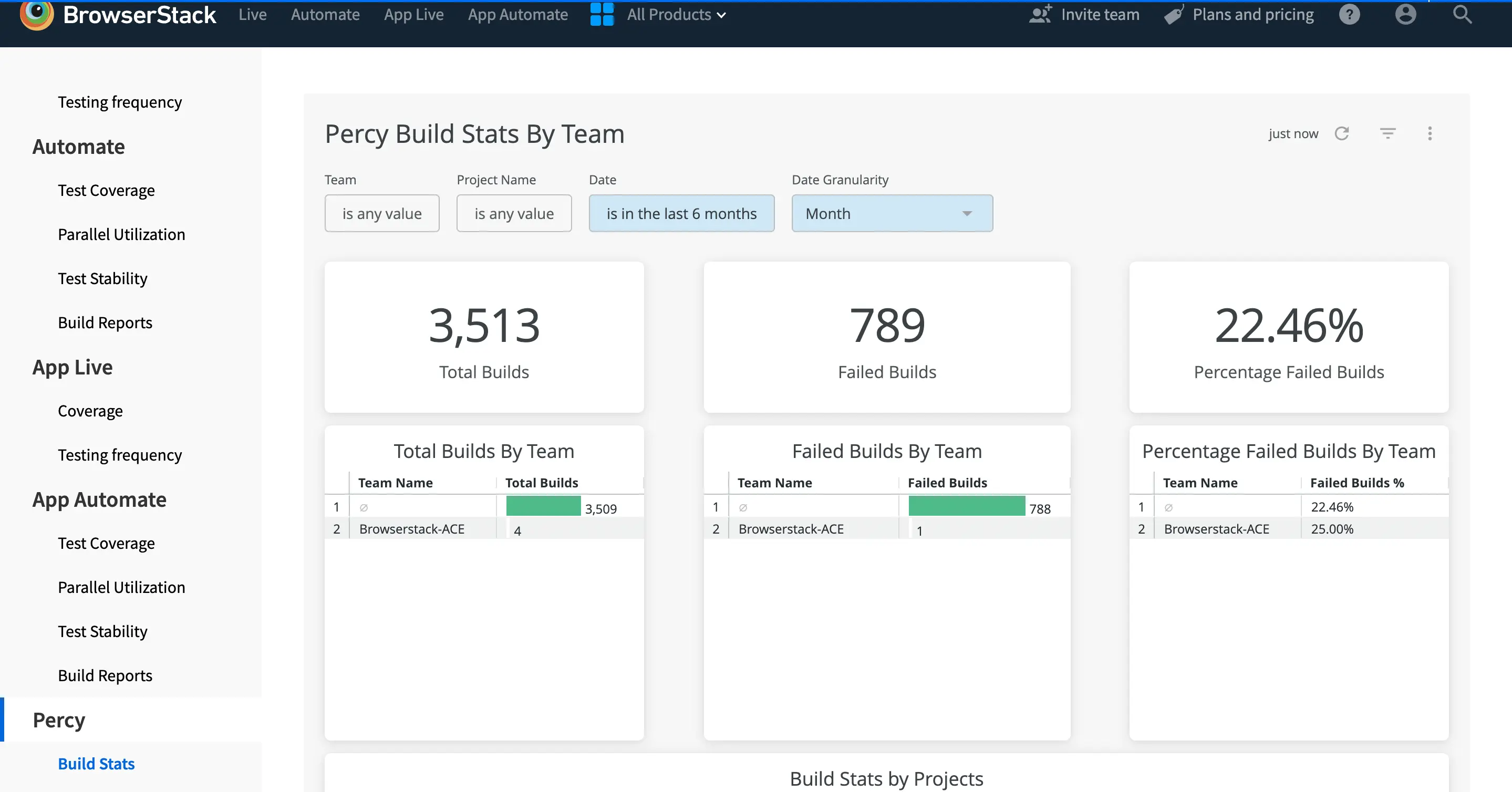1512x792 pixels.
Task: Open the user account profile icon
Action: point(1405,15)
